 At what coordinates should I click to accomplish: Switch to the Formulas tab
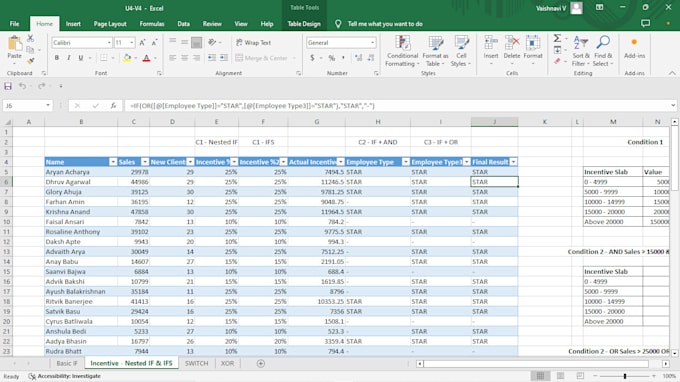(152, 24)
